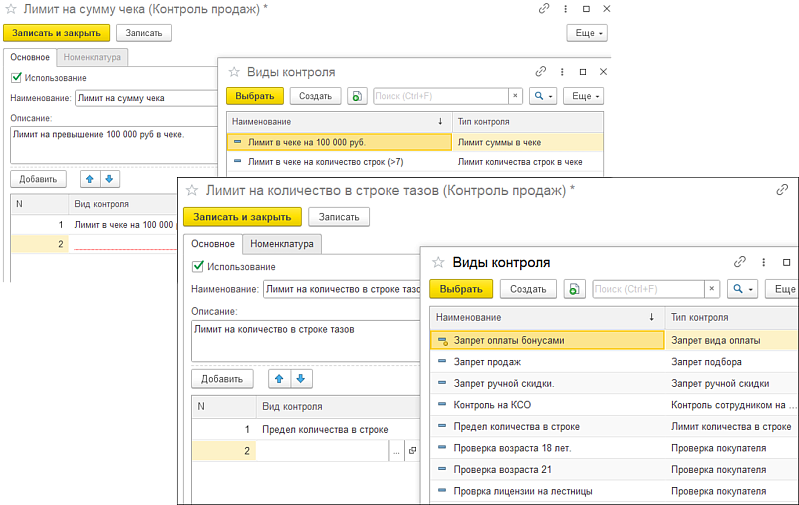Click favorite star of upper Виды контроля window
The width and height of the screenshot is (799, 505).
[234, 72]
